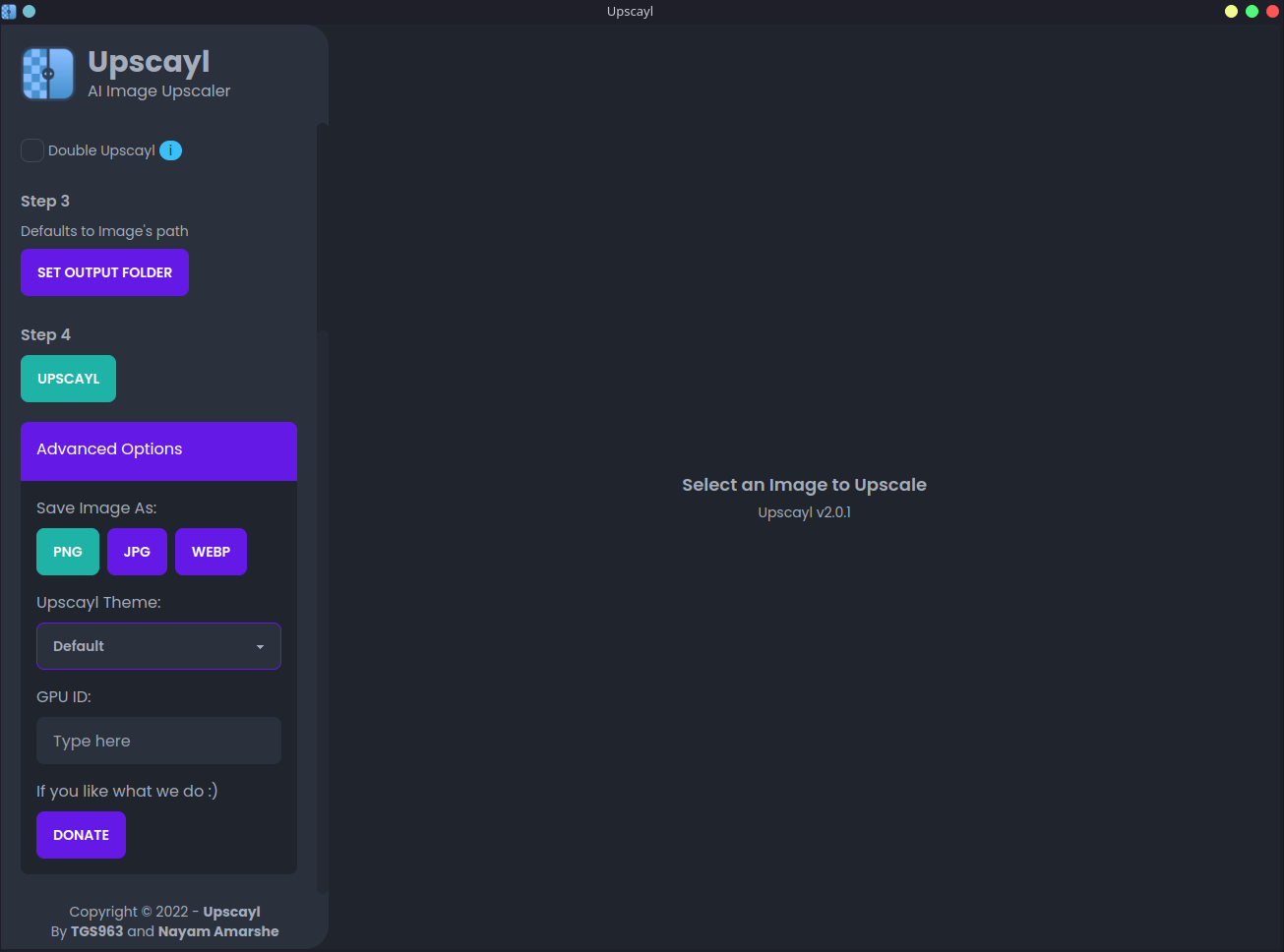Click the 'Step 3' heading

pos(45,201)
